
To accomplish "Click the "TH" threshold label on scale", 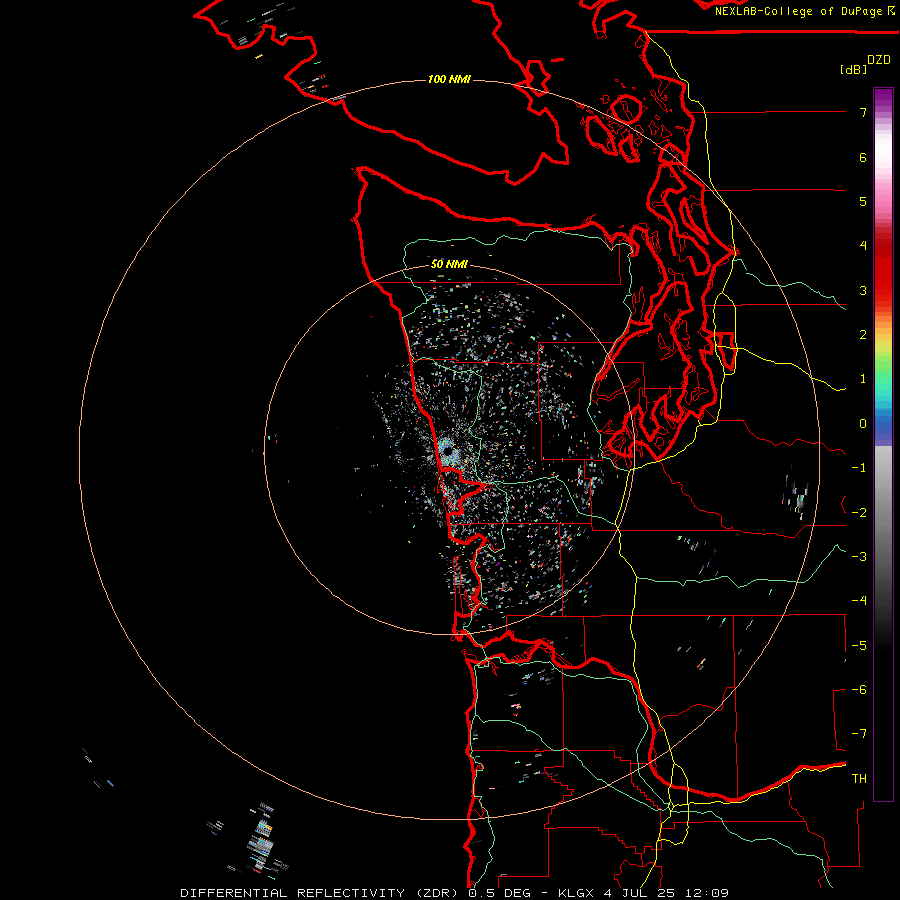I will pyautogui.click(x=859, y=778).
